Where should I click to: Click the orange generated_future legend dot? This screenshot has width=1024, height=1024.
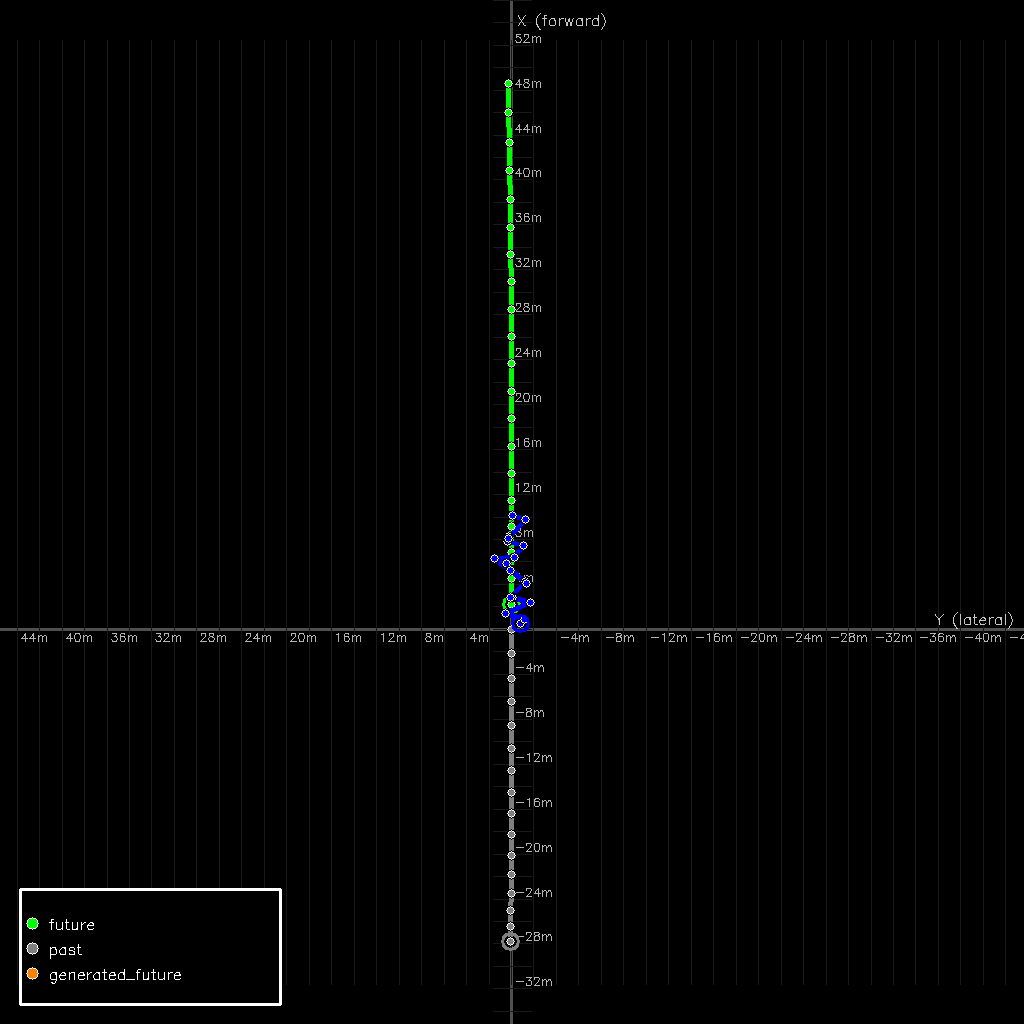point(33,974)
